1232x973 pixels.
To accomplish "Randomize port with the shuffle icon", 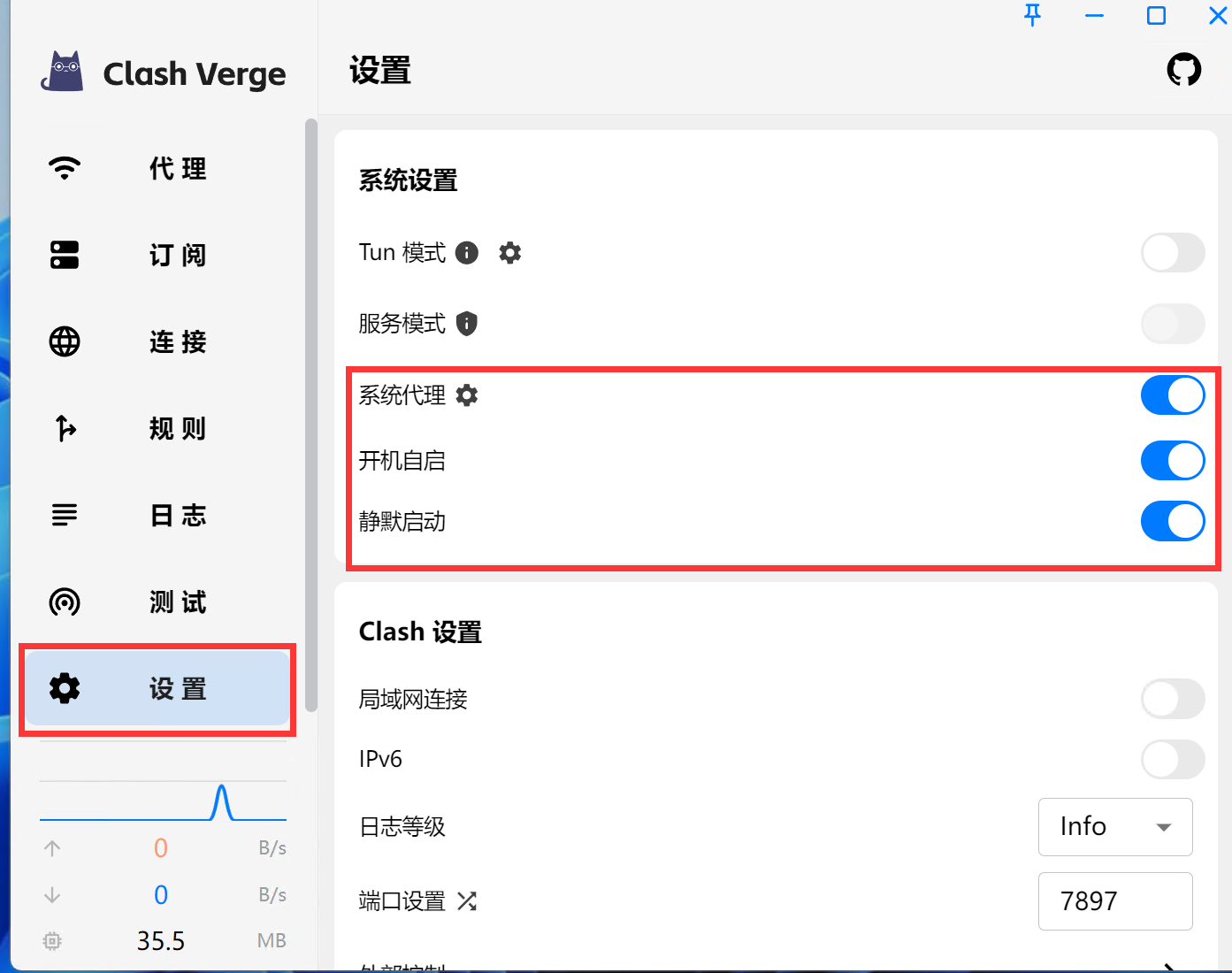I will tap(467, 901).
